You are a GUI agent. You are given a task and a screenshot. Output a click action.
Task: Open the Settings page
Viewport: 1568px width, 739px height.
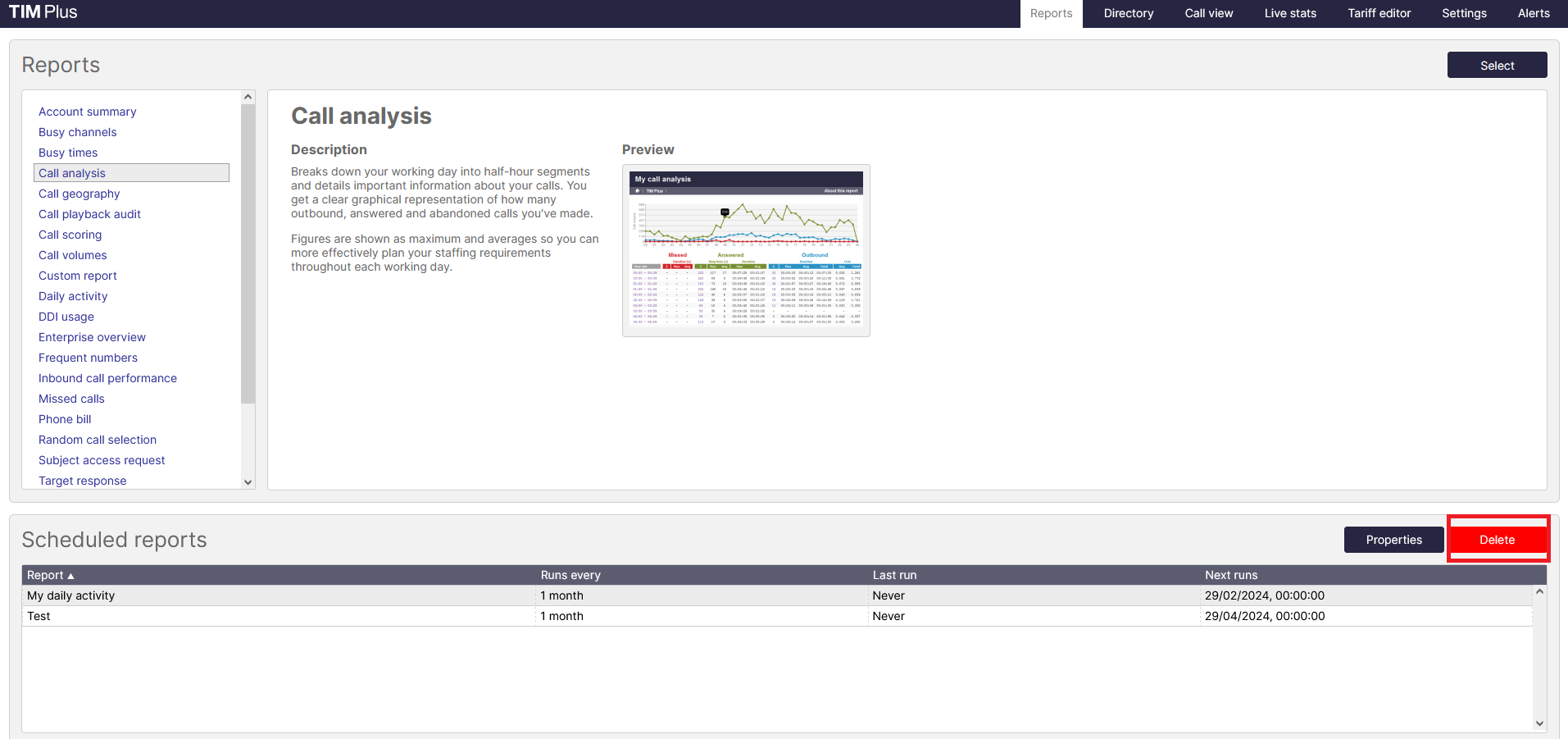coord(1464,13)
